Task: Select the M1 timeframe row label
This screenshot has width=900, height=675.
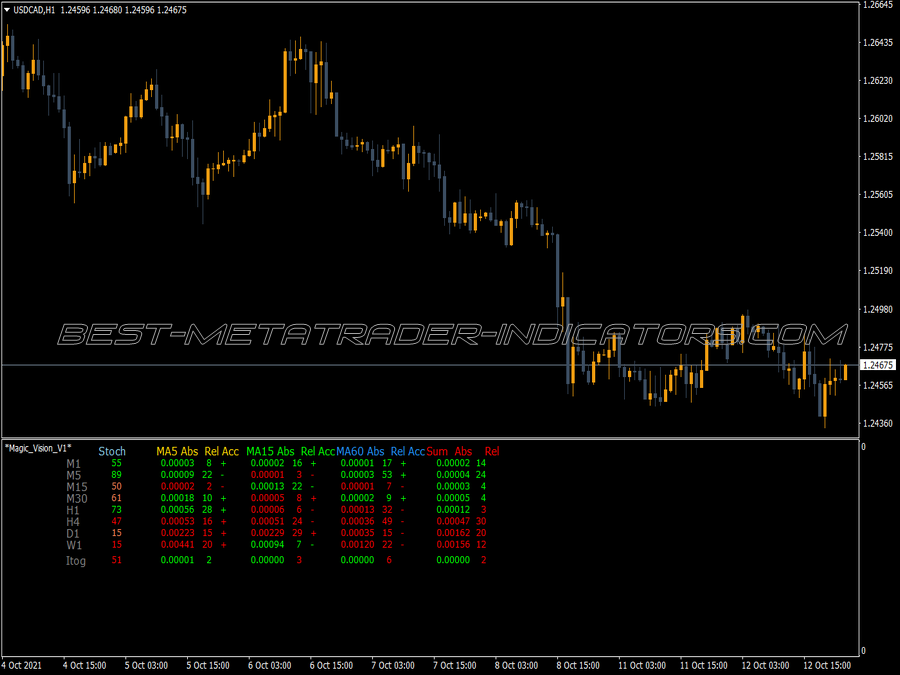Action: pyautogui.click(x=73, y=464)
